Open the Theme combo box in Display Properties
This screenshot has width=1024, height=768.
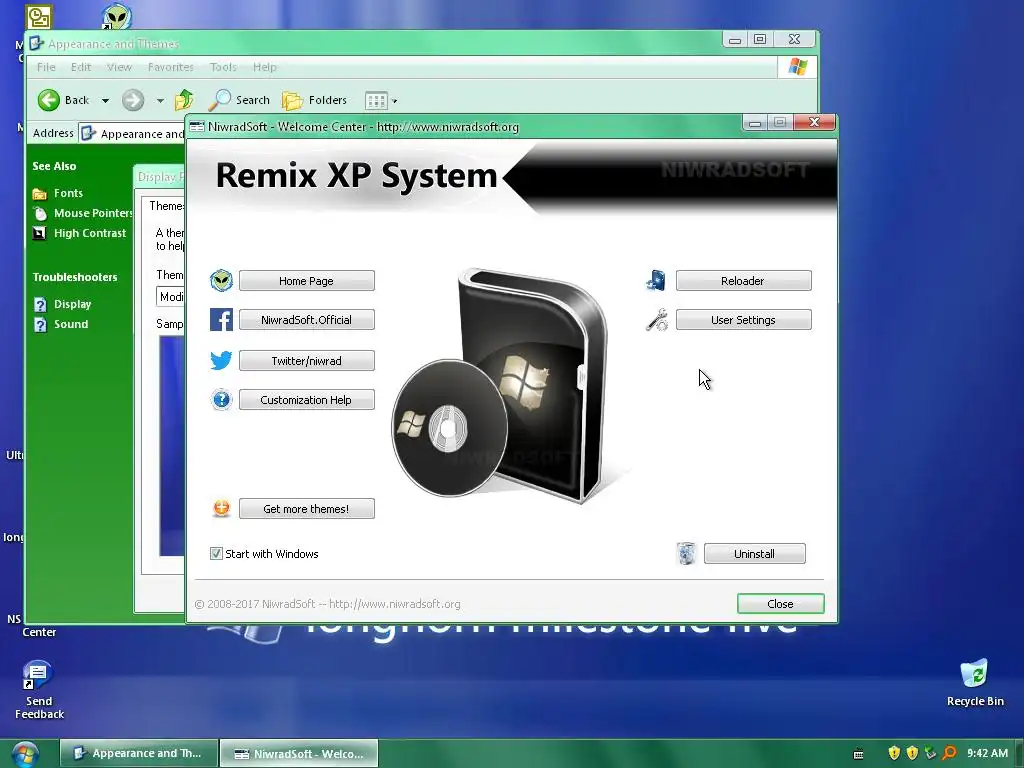(x=170, y=296)
